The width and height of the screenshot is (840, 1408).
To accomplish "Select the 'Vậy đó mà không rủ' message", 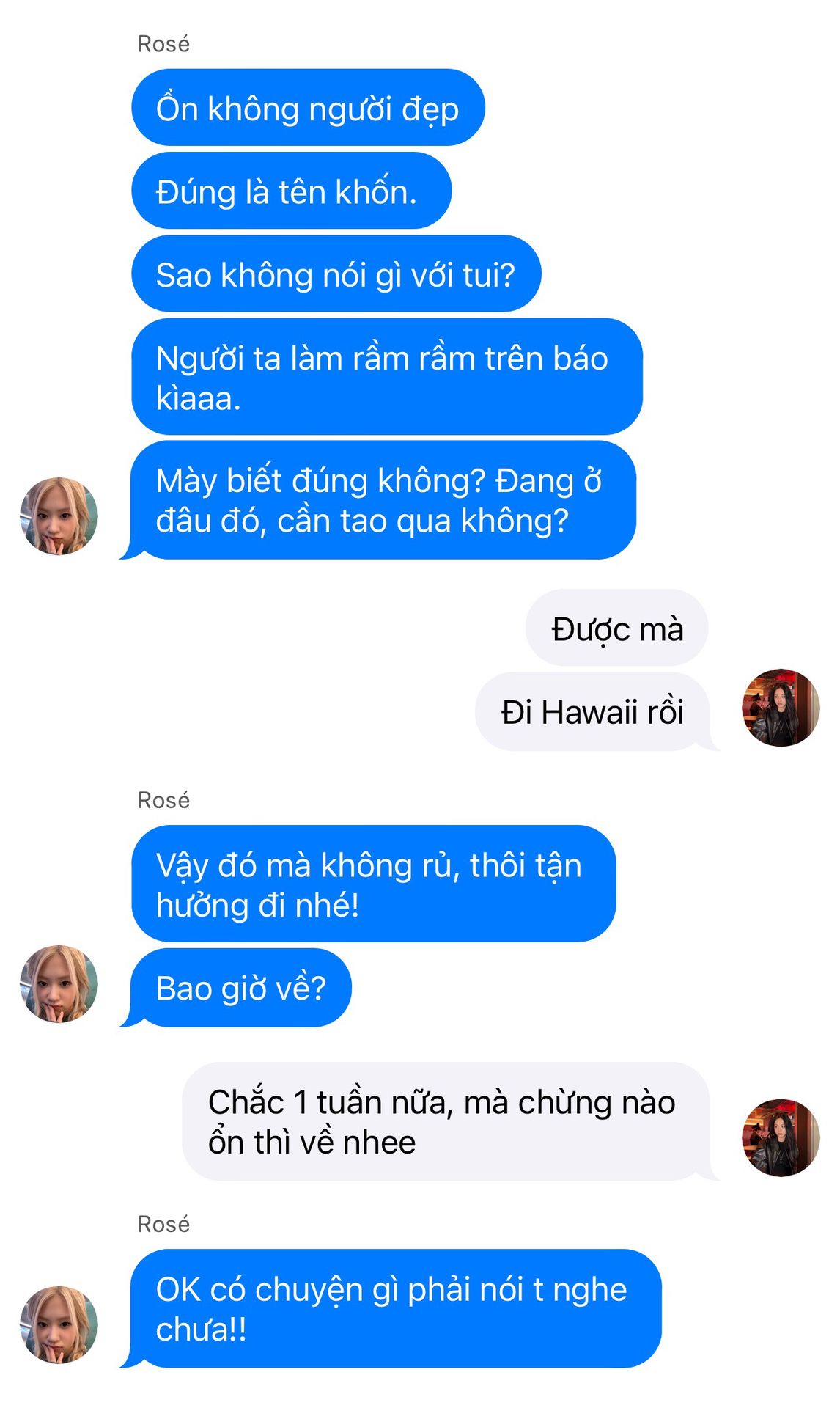I will click(x=374, y=884).
